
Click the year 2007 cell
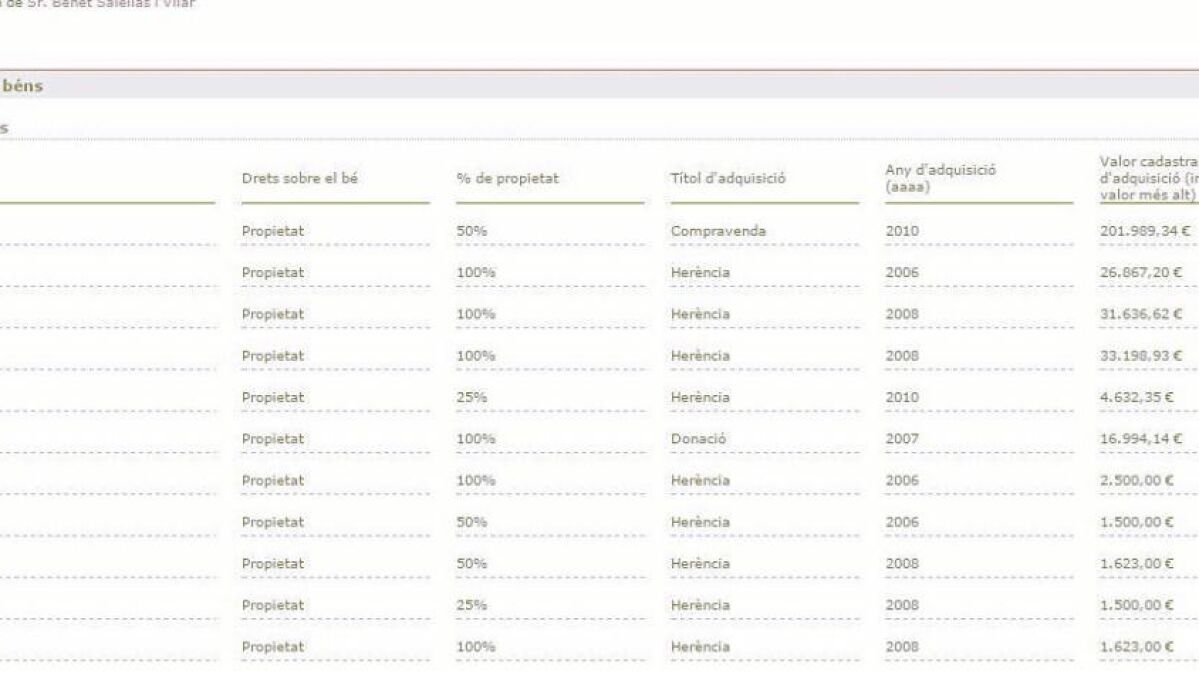pyautogui.click(x=901, y=438)
